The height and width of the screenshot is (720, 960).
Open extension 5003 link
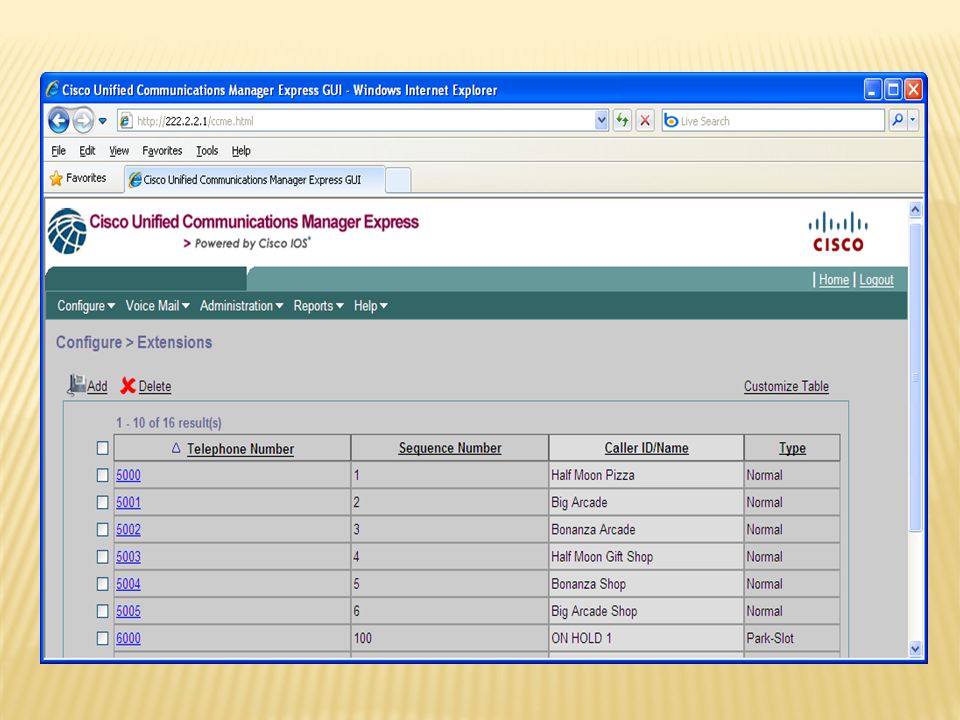pyautogui.click(x=128, y=557)
